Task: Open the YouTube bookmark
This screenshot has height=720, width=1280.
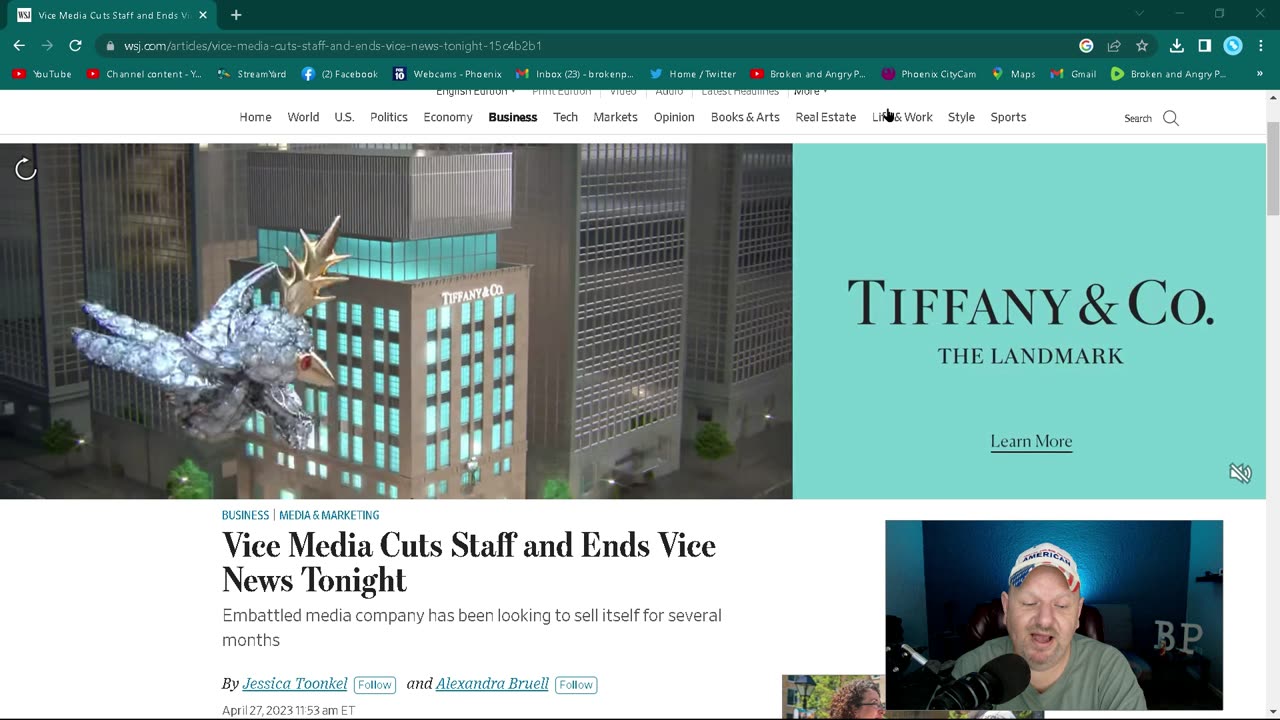Action: tap(42, 74)
